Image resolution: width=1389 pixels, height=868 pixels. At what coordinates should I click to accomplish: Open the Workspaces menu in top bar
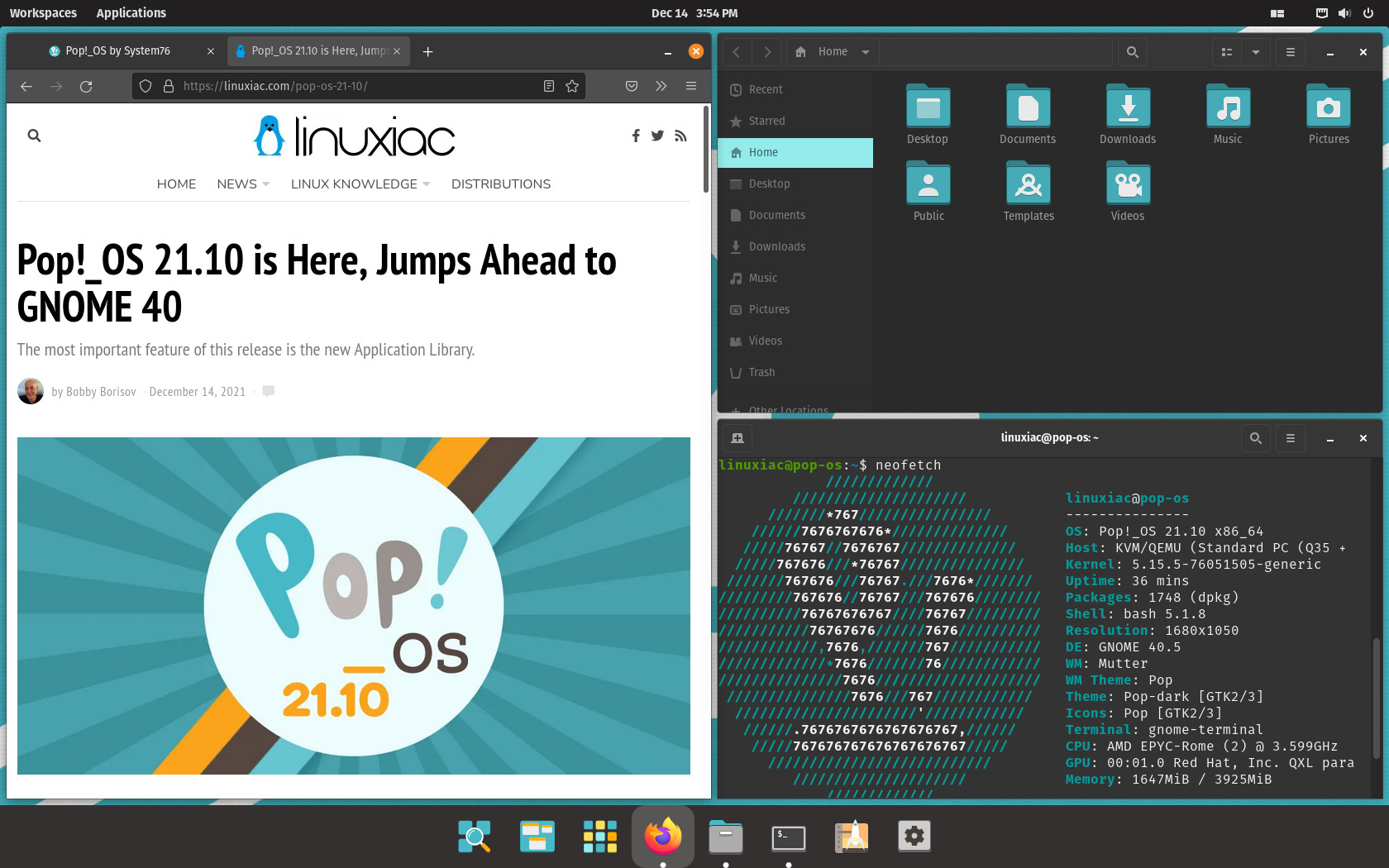(x=43, y=13)
